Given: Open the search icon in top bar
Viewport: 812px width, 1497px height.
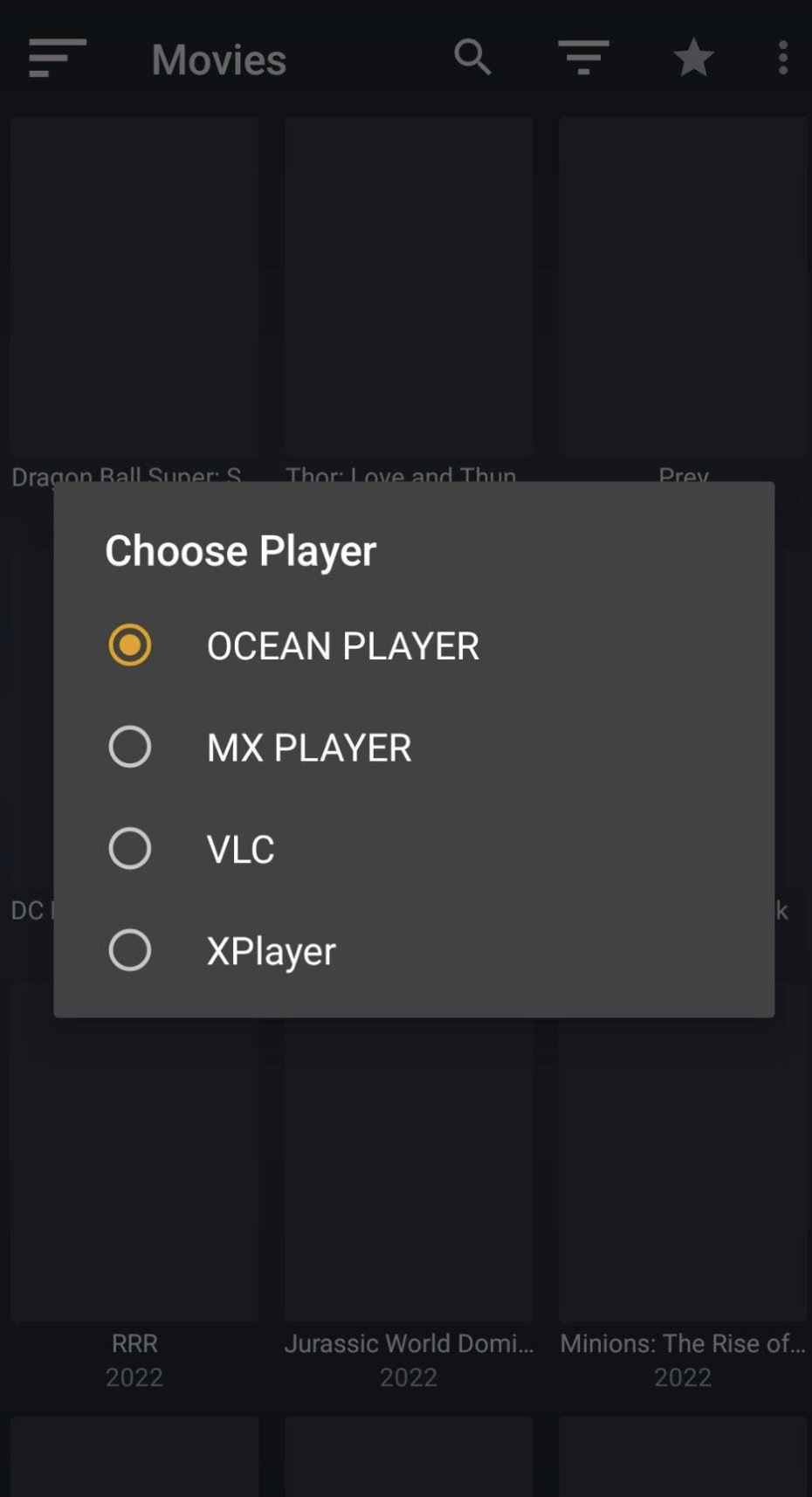Looking at the screenshot, I should coord(472,57).
